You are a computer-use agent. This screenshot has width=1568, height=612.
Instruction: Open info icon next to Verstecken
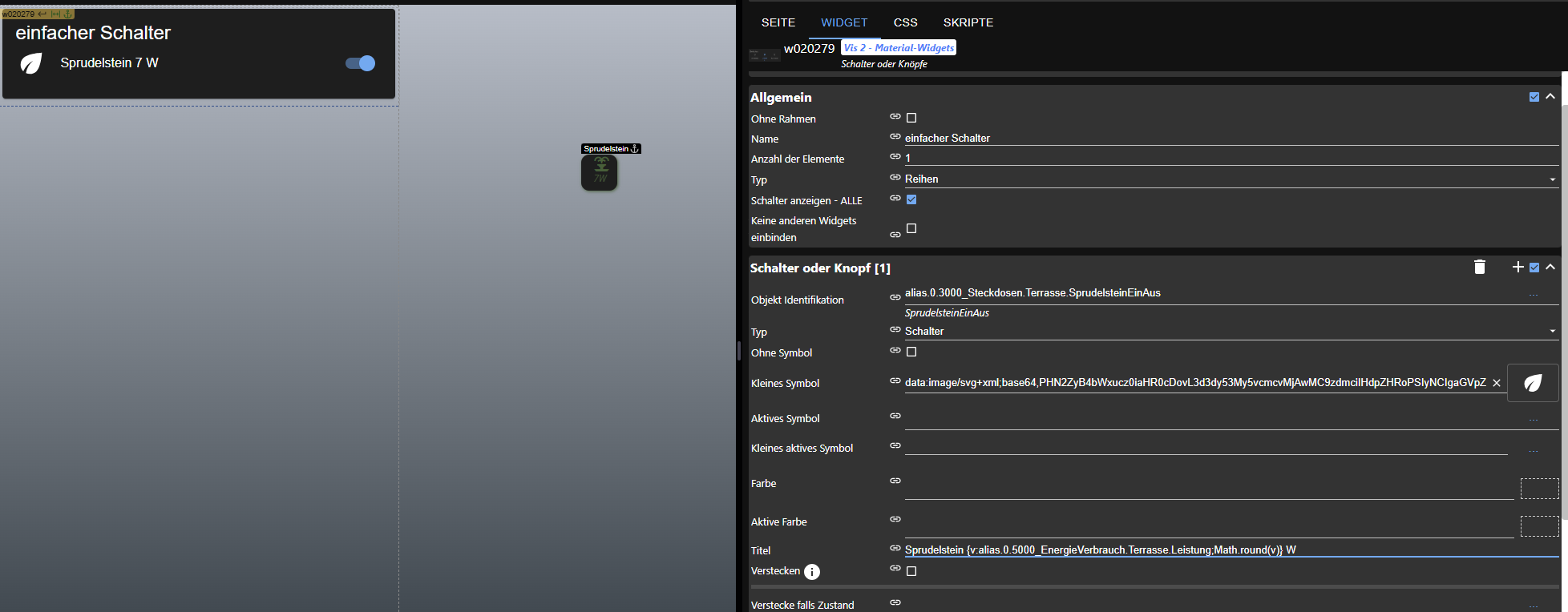tap(812, 572)
